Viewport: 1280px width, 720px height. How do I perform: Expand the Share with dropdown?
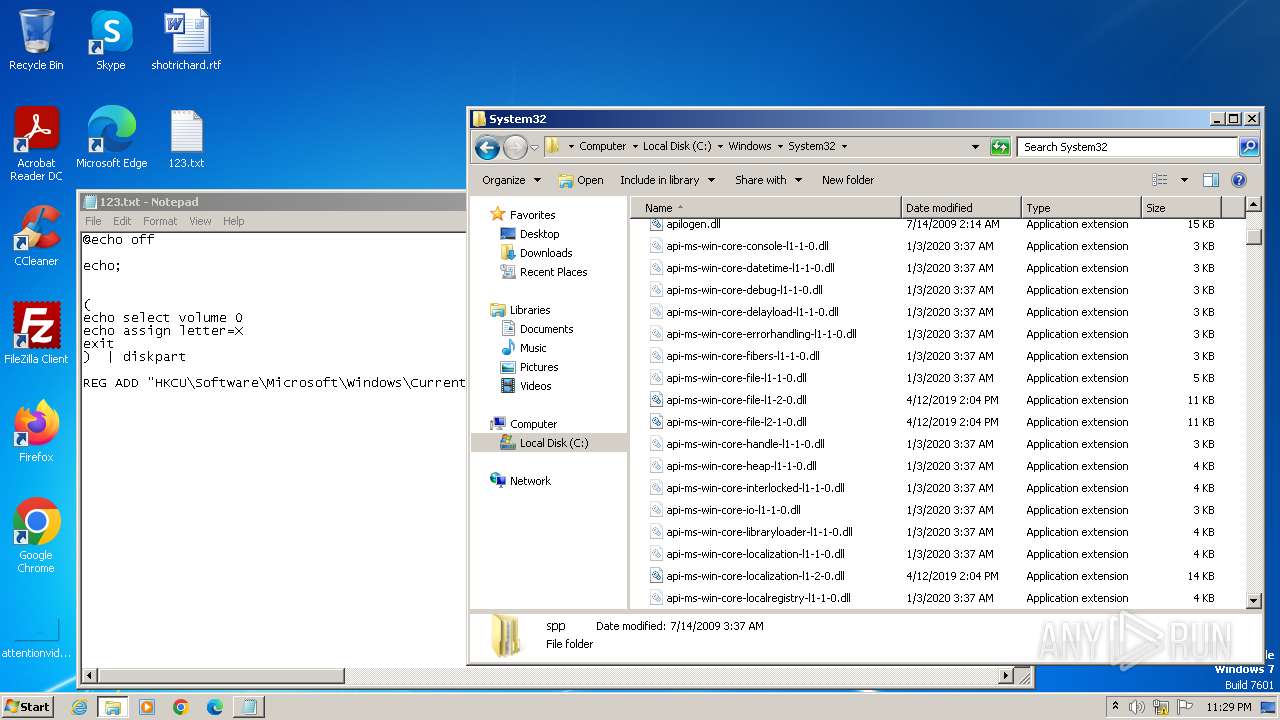click(x=768, y=180)
